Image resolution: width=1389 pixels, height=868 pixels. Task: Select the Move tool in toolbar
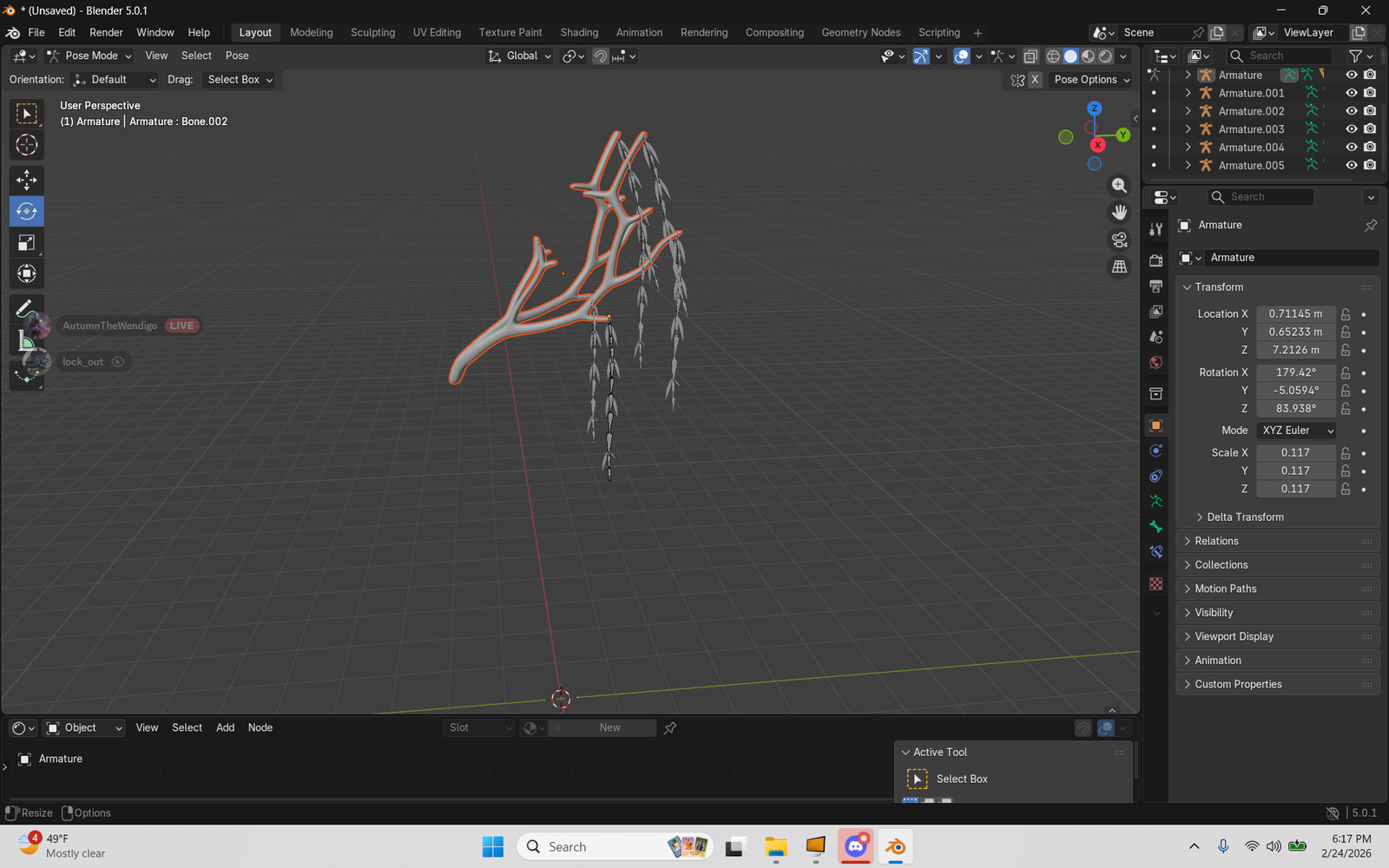pyautogui.click(x=26, y=180)
